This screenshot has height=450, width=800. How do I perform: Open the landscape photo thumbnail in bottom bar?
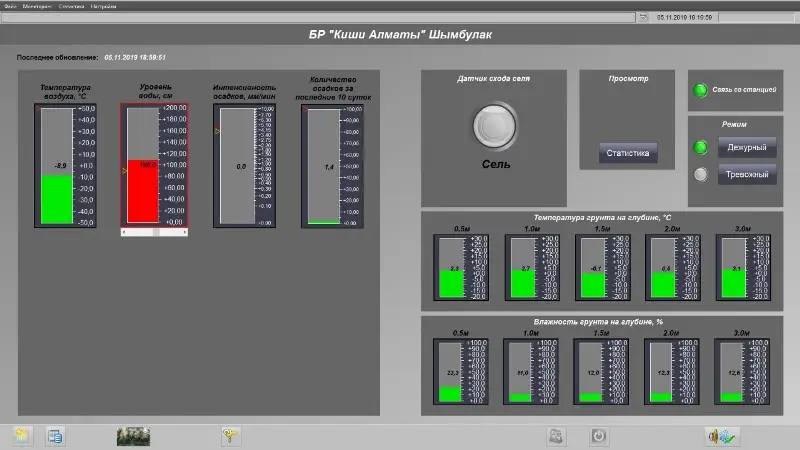[x=133, y=435]
